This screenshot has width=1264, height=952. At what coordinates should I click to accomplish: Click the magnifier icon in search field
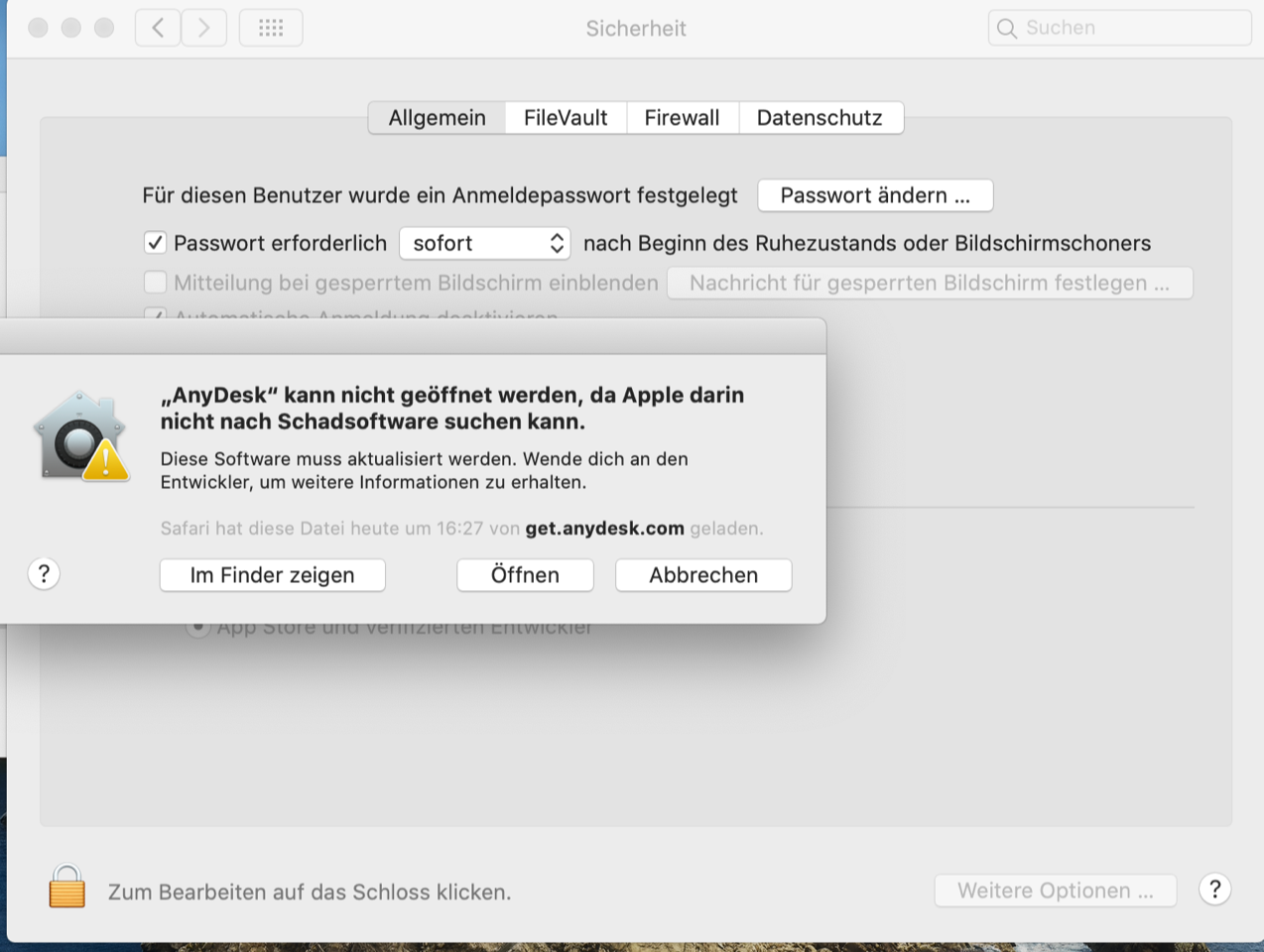(x=1007, y=28)
